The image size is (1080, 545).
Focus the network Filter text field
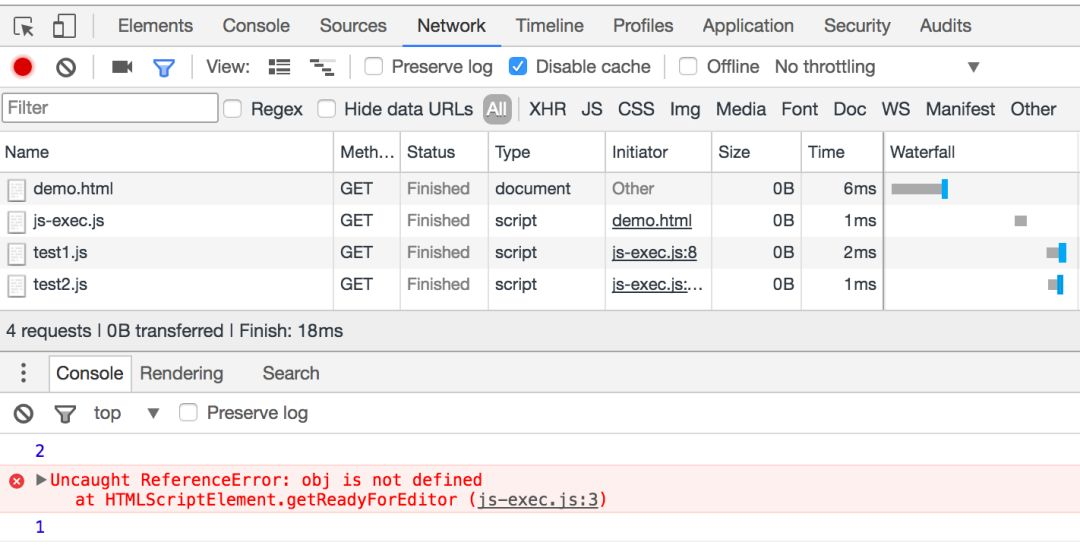click(110, 108)
